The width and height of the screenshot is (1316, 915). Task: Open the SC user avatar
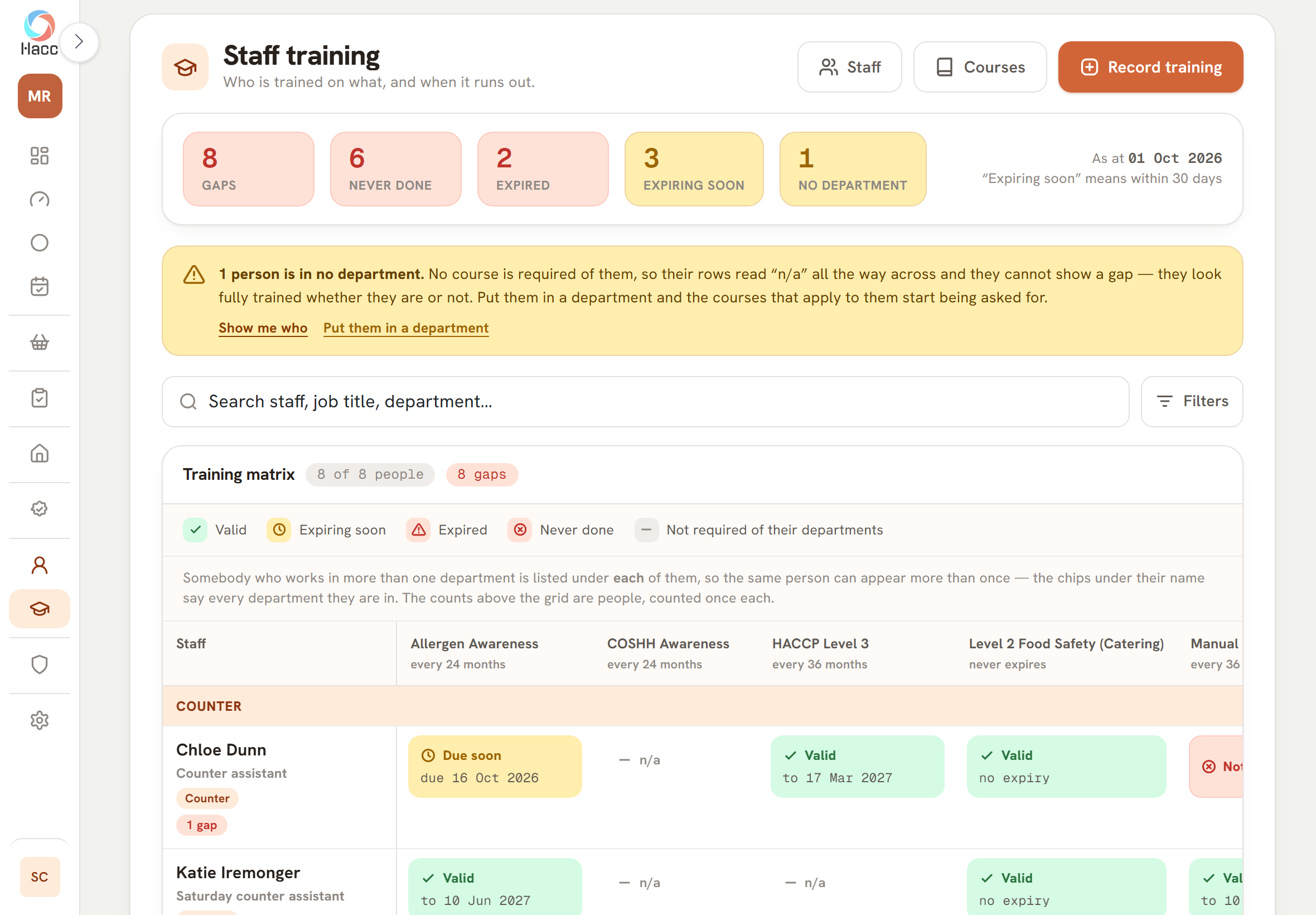click(x=40, y=877)
